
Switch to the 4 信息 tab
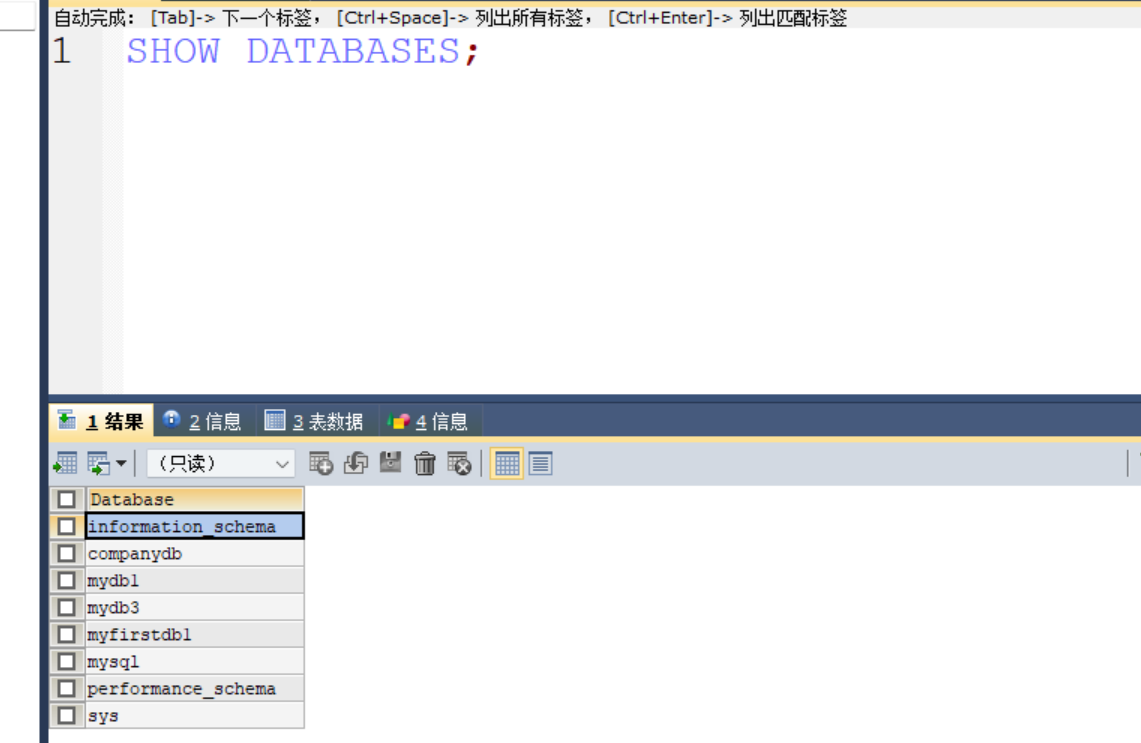coord(443,420)
